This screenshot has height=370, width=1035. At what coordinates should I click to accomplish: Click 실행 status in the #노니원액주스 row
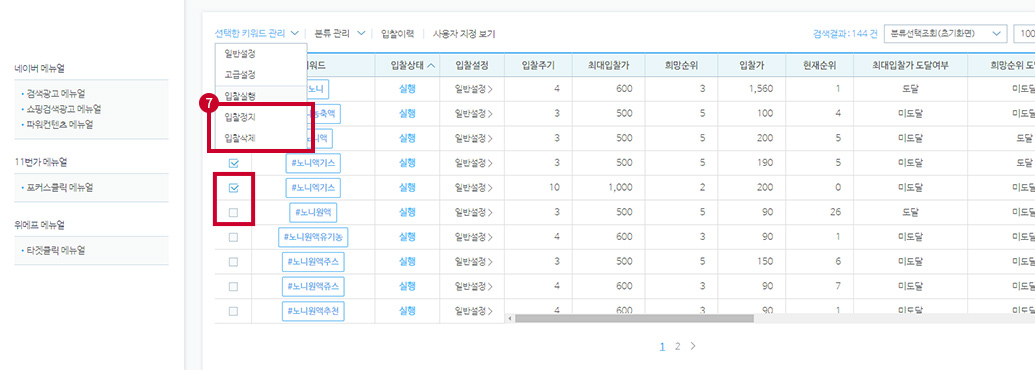pos(407,262)
